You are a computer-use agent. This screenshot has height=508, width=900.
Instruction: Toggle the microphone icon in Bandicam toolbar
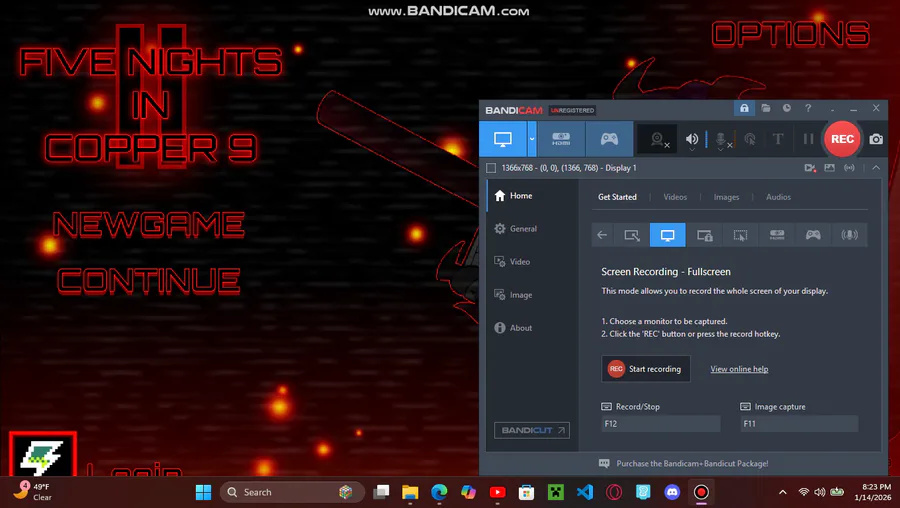(721, 139)
